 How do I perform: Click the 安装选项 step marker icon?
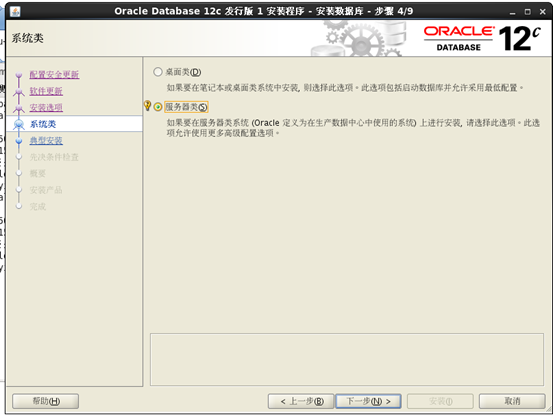19,108
